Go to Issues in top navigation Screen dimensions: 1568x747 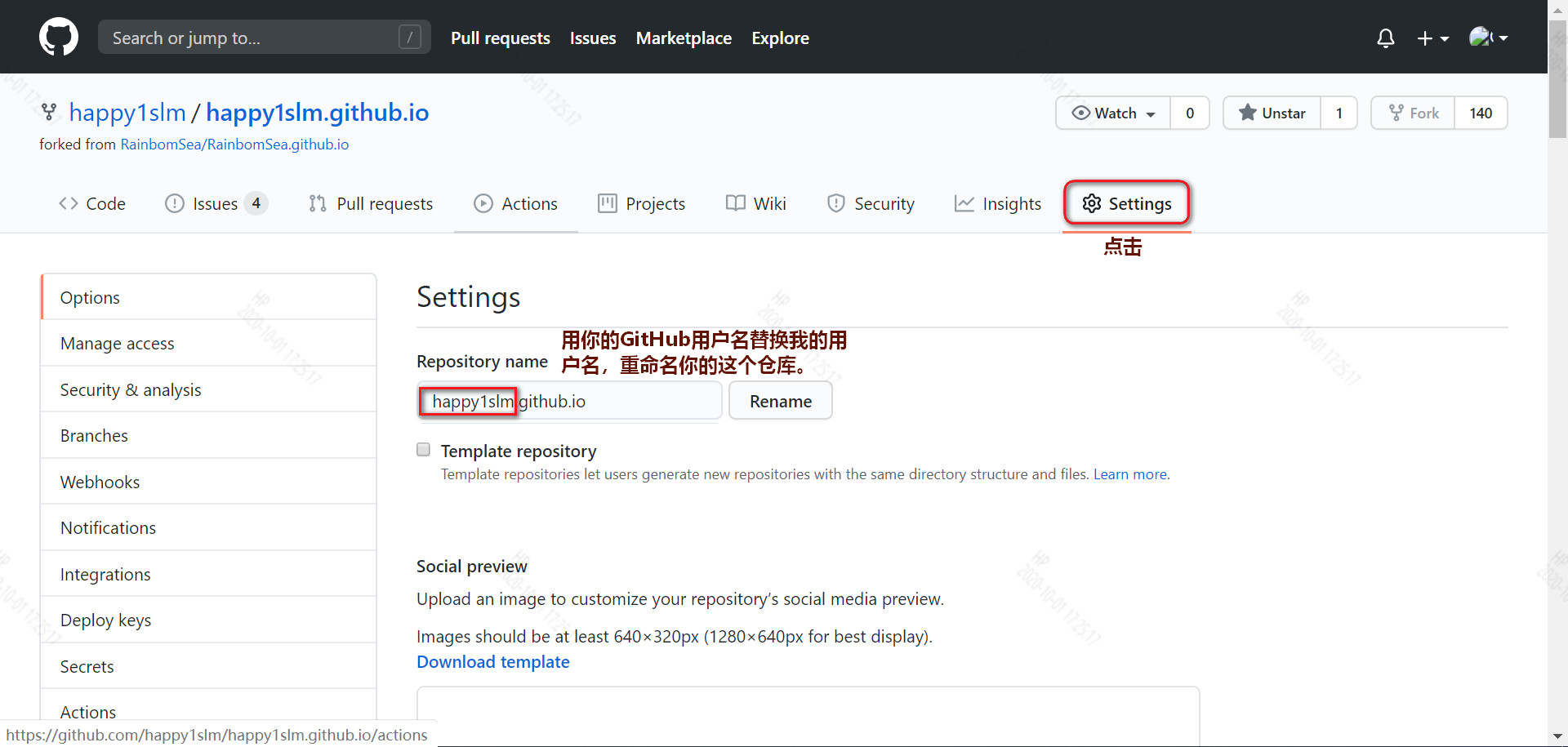[x=593, y=38]
